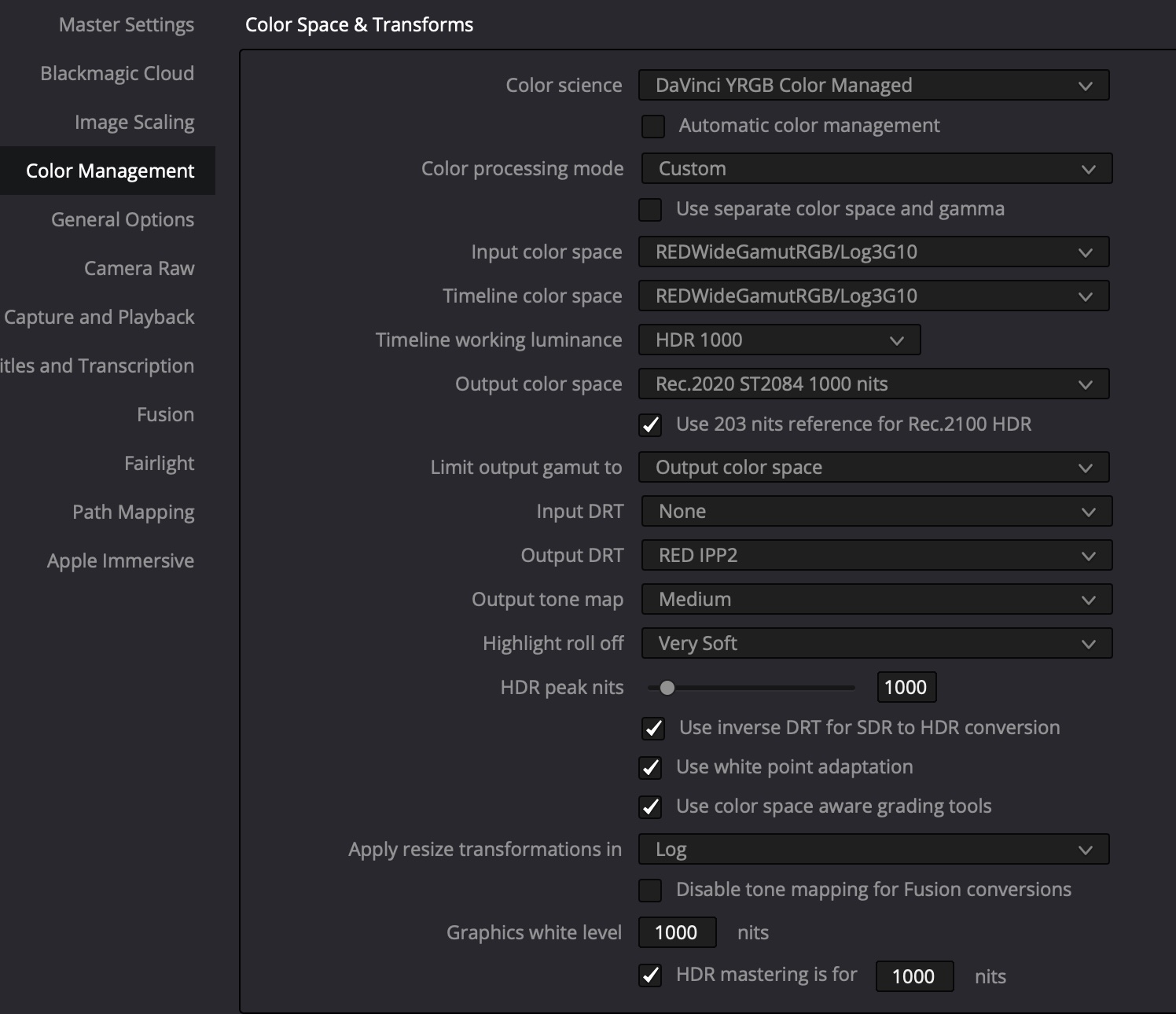Open Color science dropdown

[873, 85]
